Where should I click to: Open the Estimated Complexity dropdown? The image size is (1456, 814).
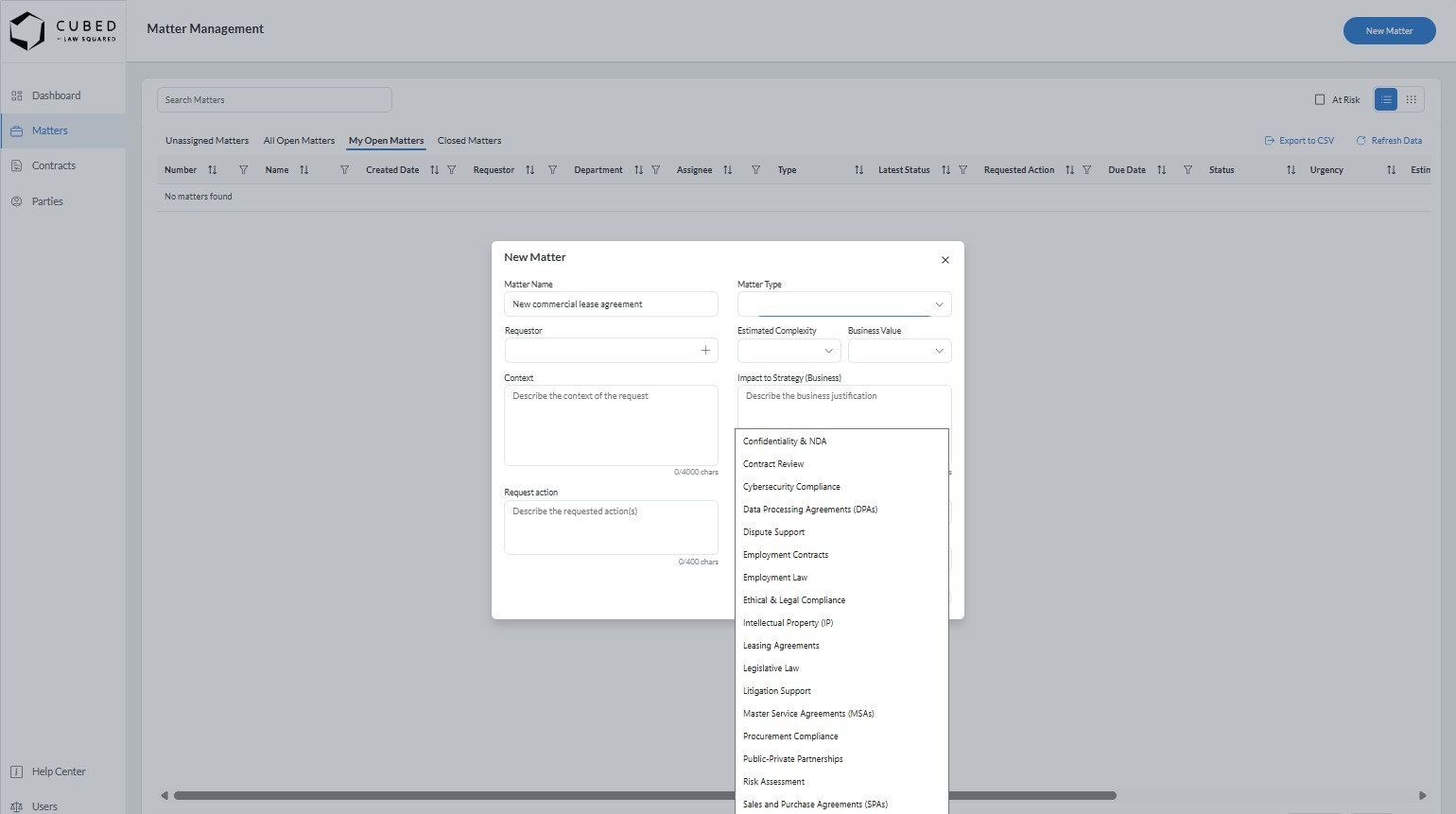click(789, 351)
